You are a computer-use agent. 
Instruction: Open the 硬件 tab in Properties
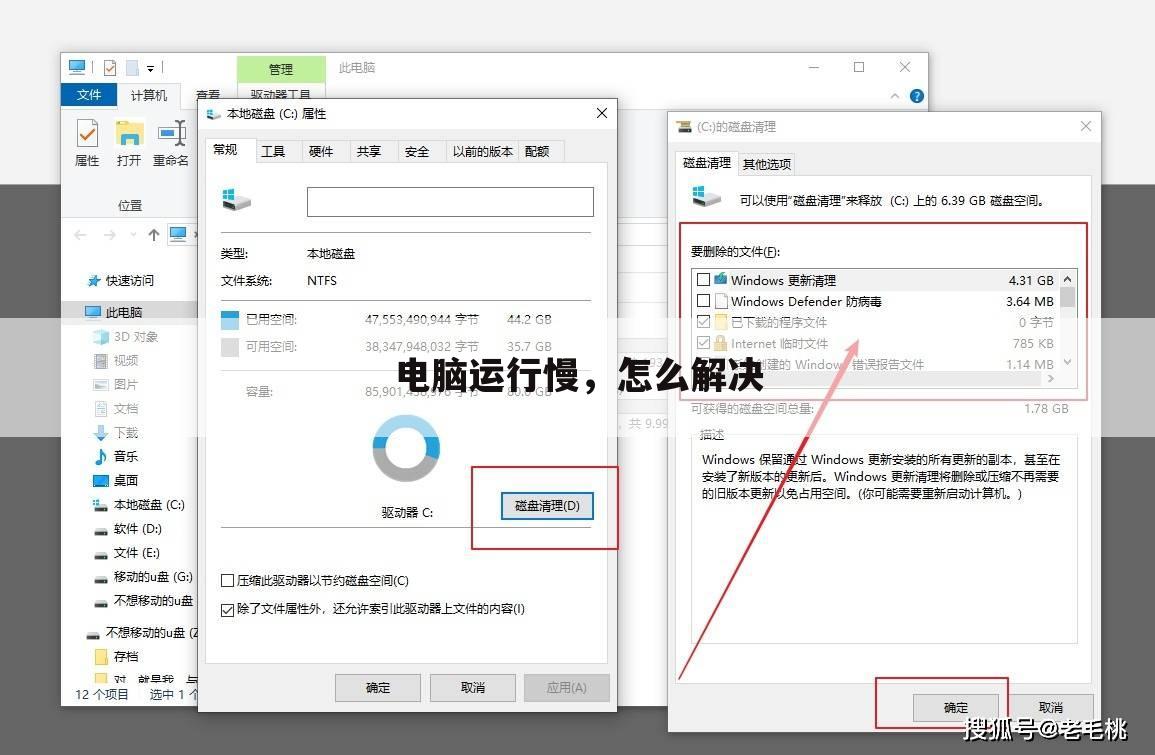tap(321, 151)
